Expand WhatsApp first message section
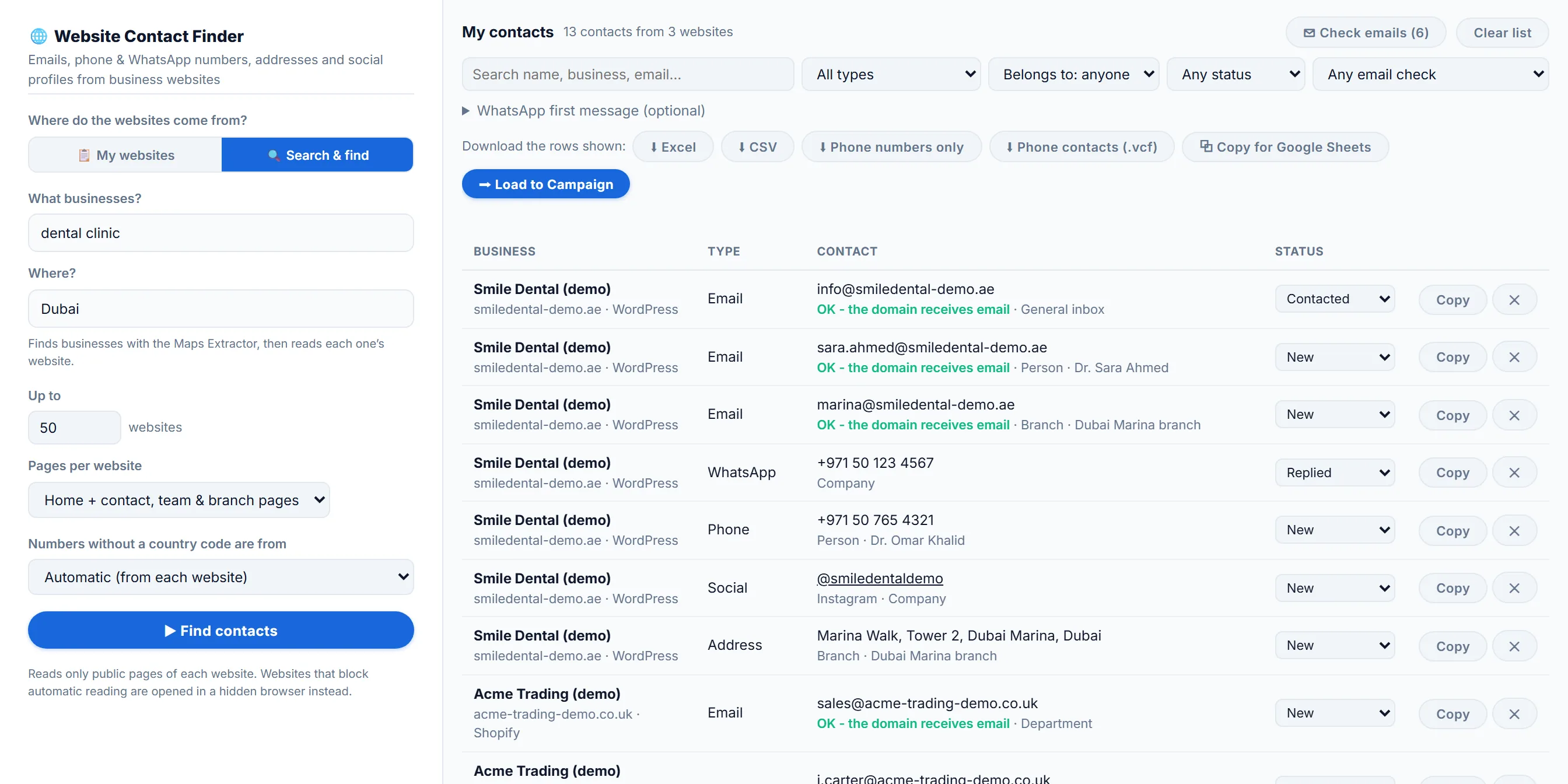 pos(583,110)
